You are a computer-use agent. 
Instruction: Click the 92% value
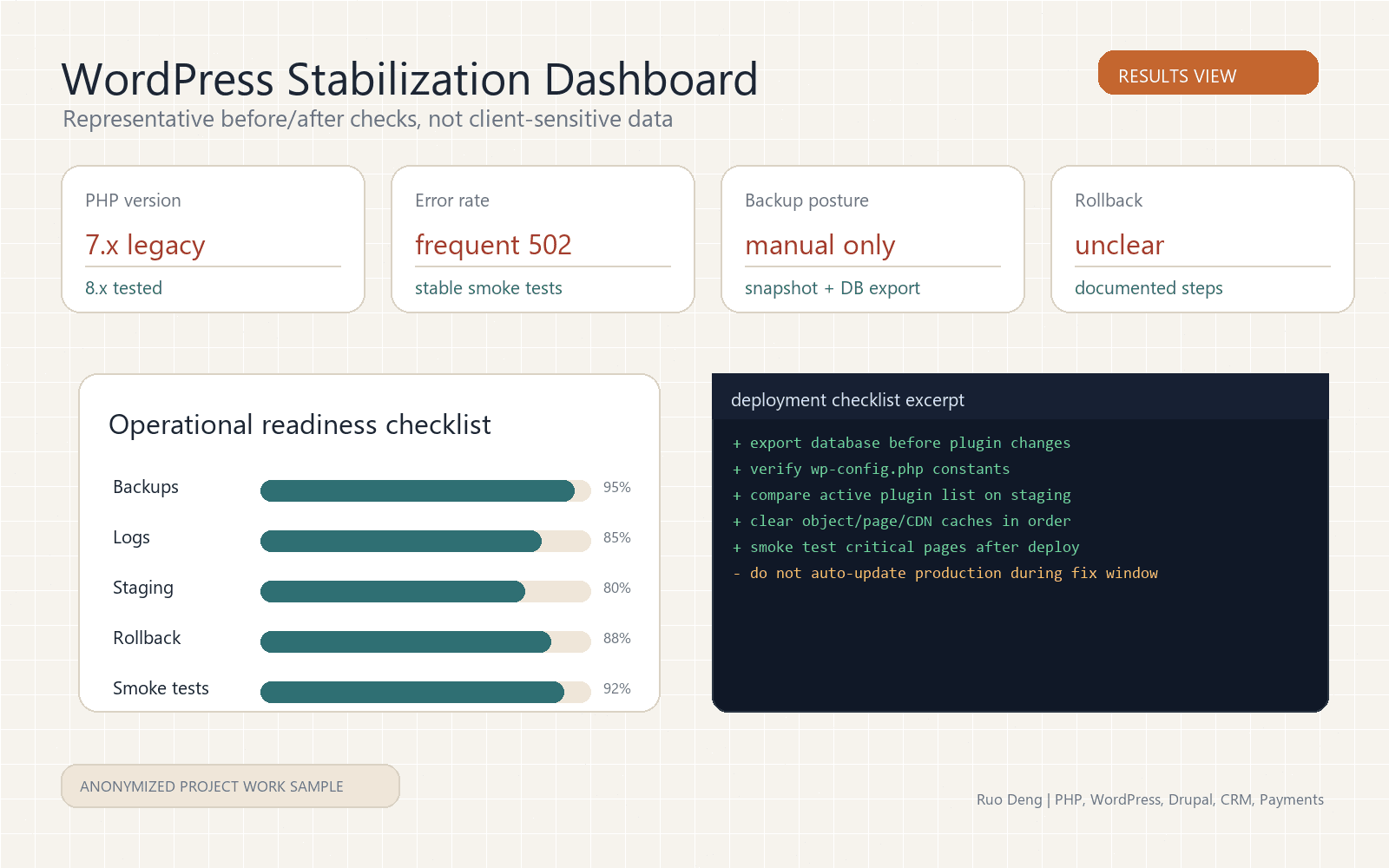(x=617, y=689)
